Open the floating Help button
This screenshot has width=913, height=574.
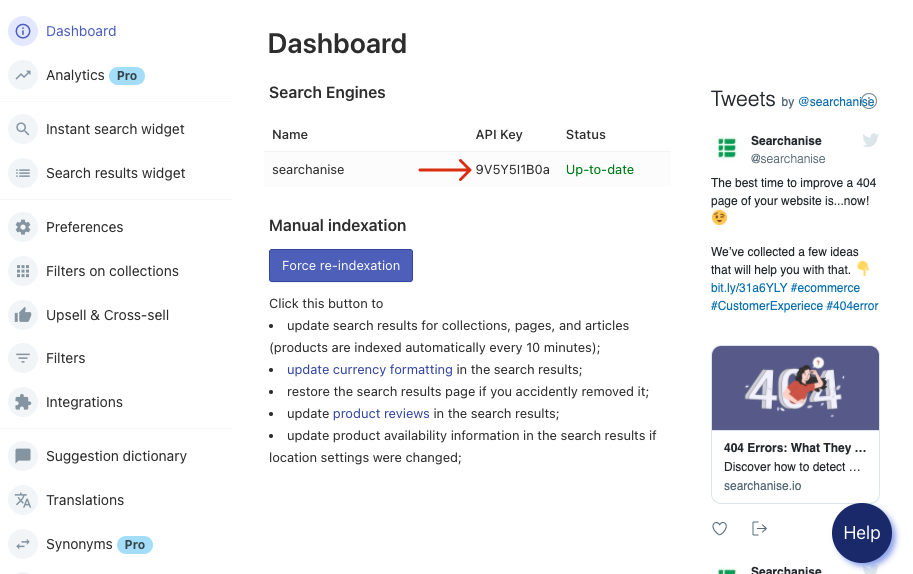point(862,533)
